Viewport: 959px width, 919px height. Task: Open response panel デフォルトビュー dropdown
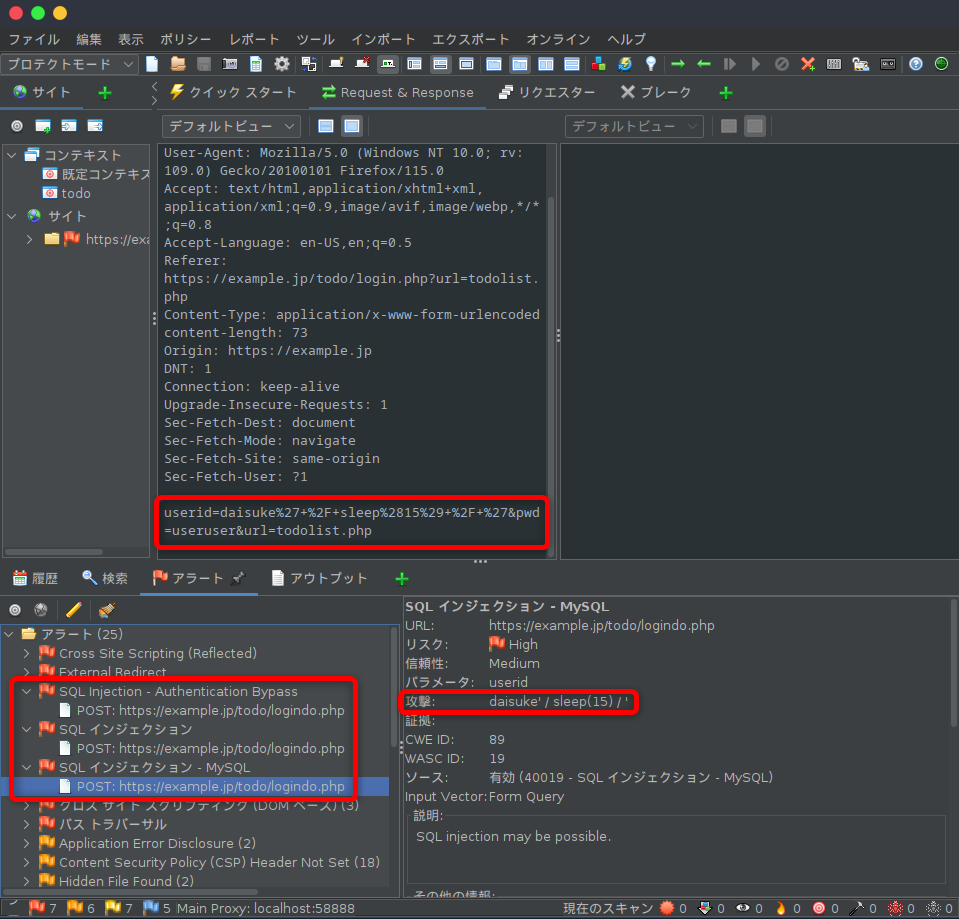pyautogui.click(x=634, y=127)
